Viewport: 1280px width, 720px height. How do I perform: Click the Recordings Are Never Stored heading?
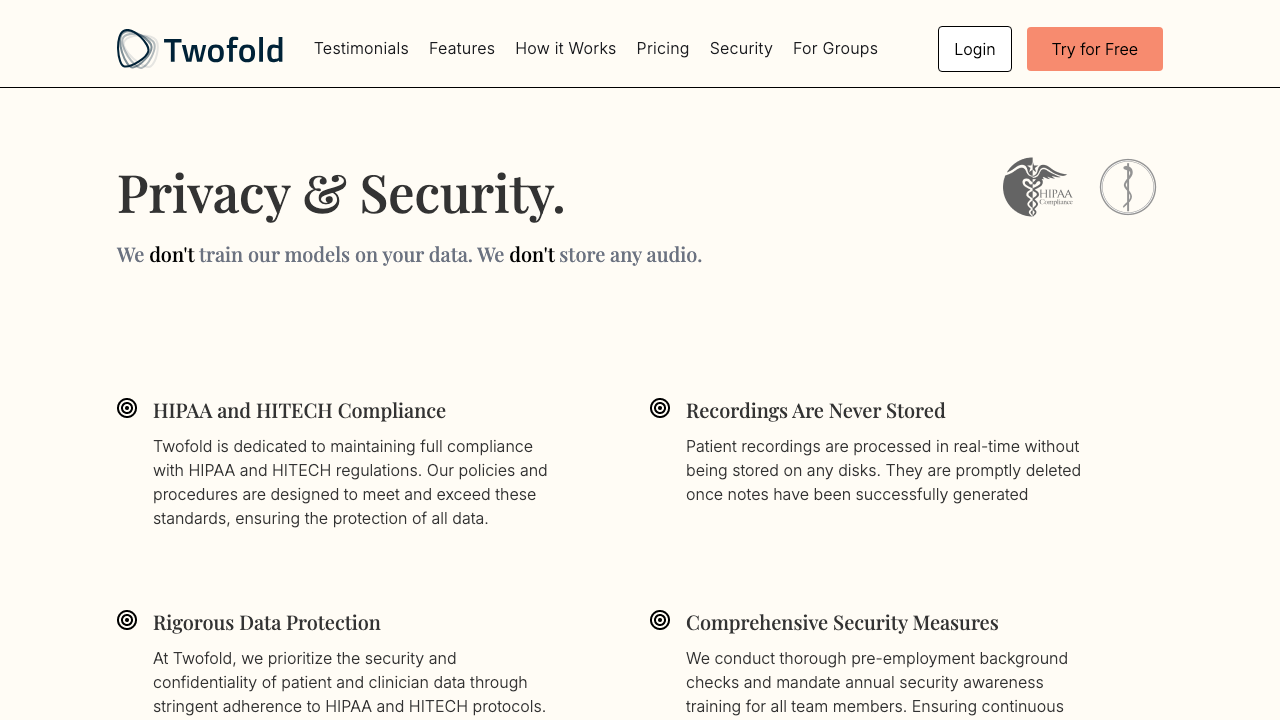pos(815,410)
